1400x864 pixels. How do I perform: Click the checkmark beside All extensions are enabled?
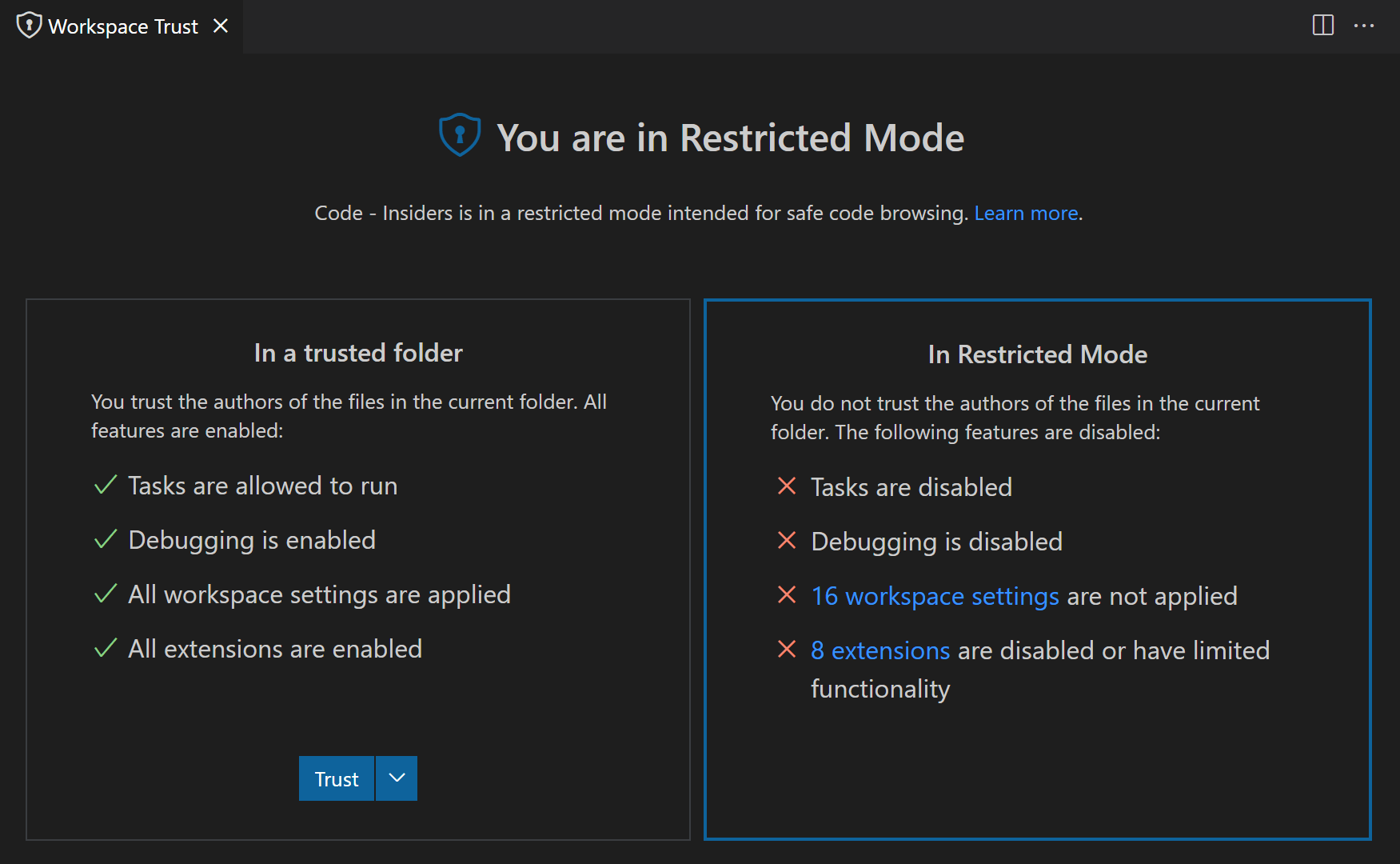coord(106,648)
